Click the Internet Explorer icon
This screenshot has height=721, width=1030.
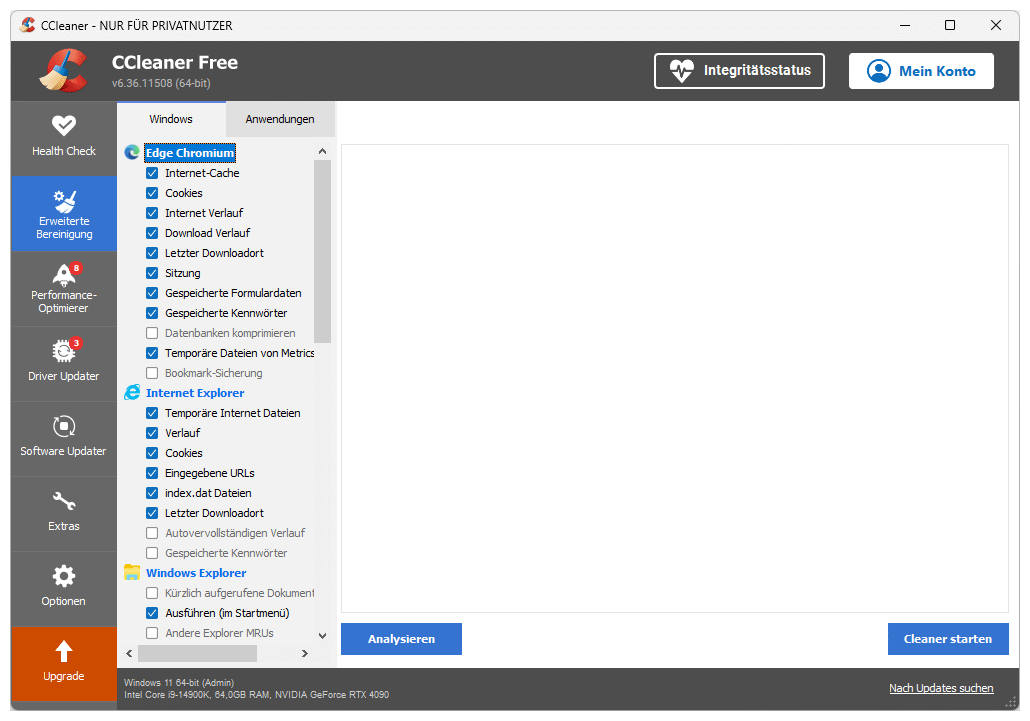(x=132, y=393)
